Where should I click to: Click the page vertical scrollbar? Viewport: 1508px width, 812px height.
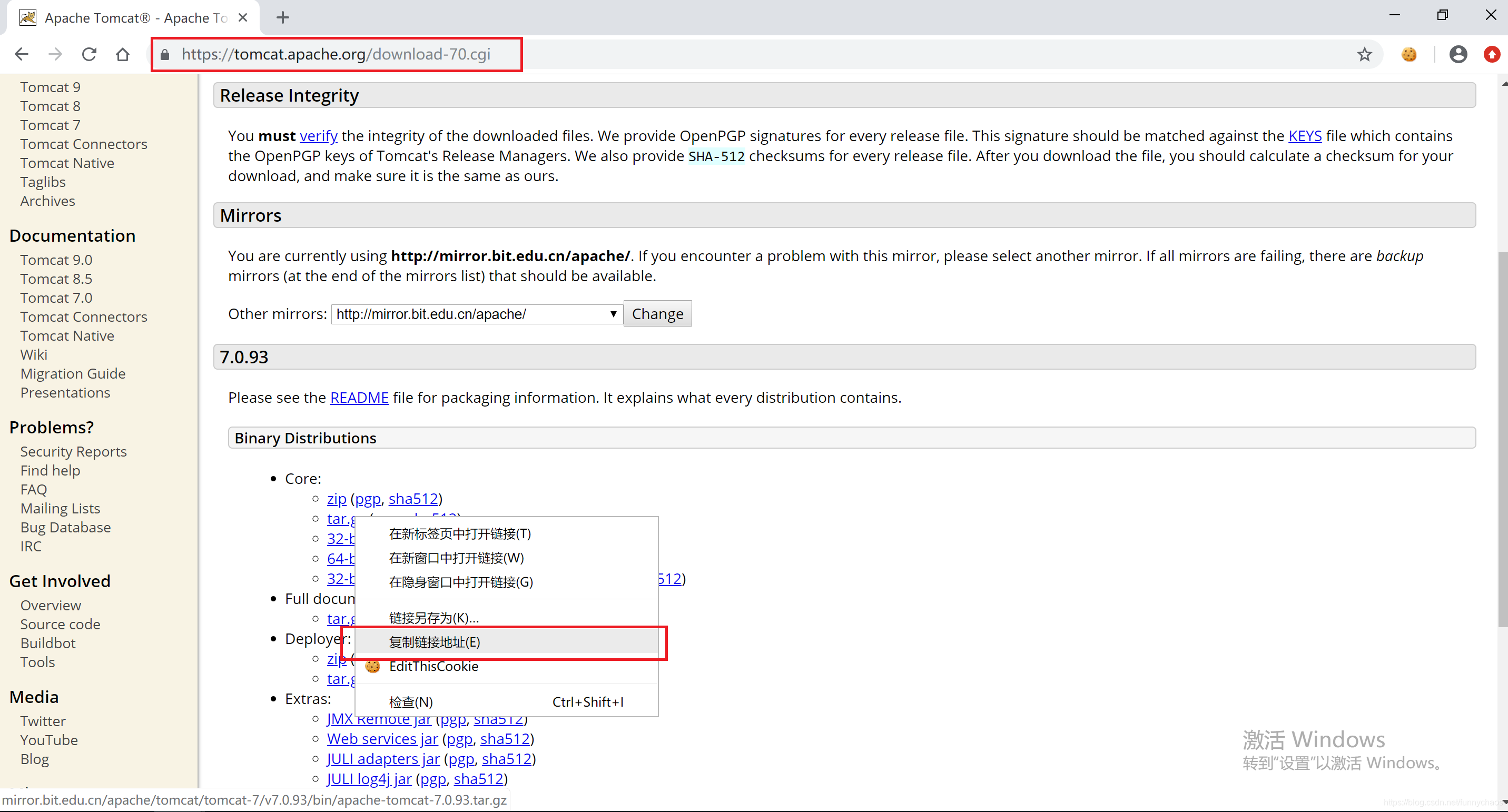pos(1503,439)
